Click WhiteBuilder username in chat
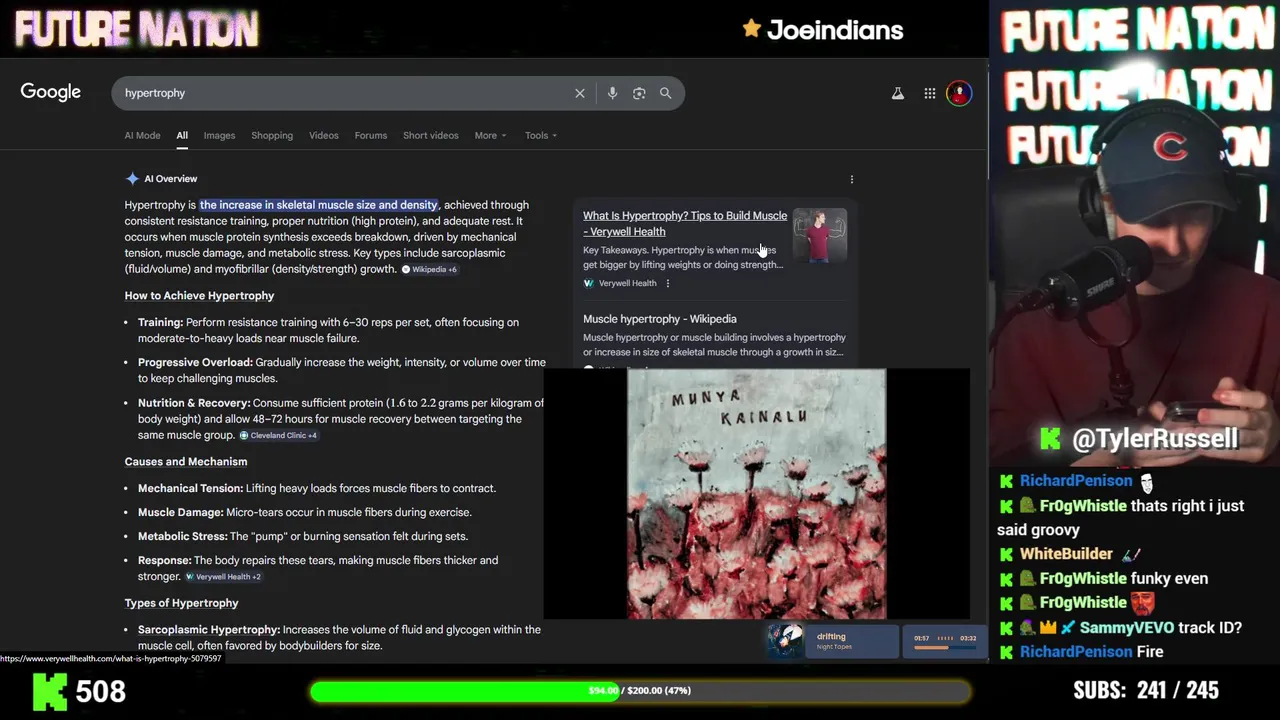The height and width of the screenshot is (720, 1280). [1066, 554]
